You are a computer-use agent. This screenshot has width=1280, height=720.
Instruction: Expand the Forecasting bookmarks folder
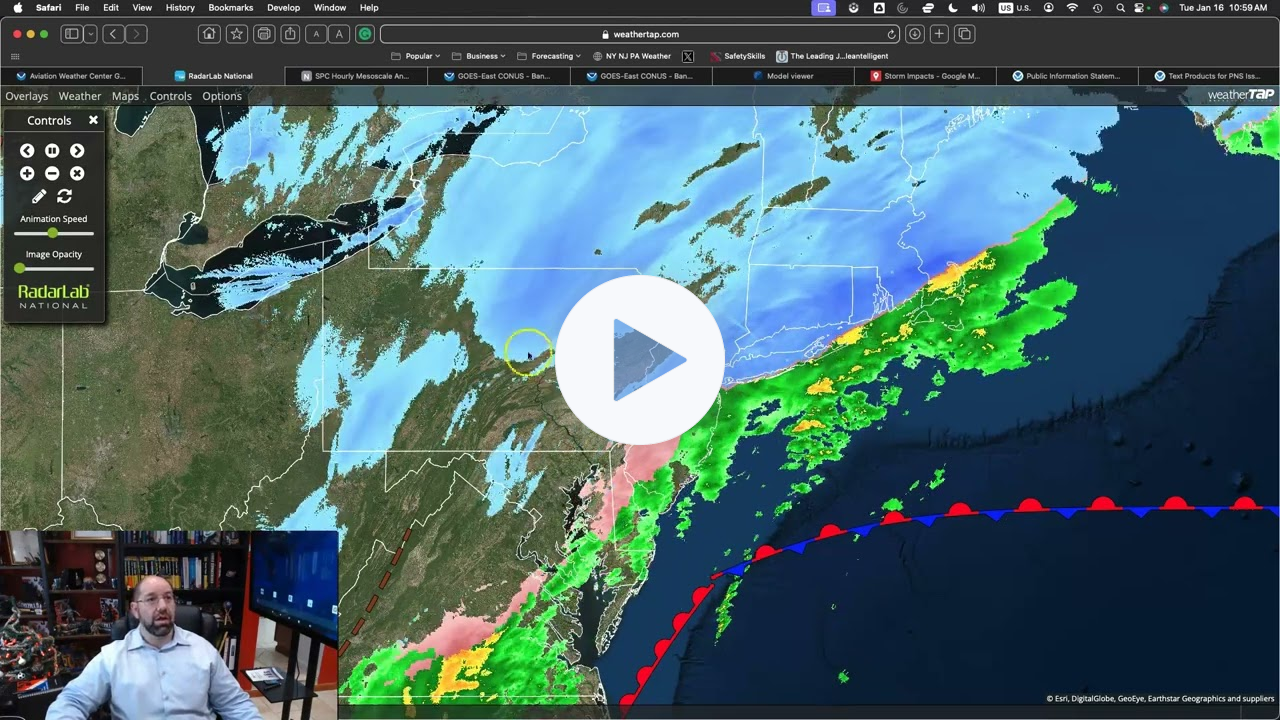click(x=549, y=56)
